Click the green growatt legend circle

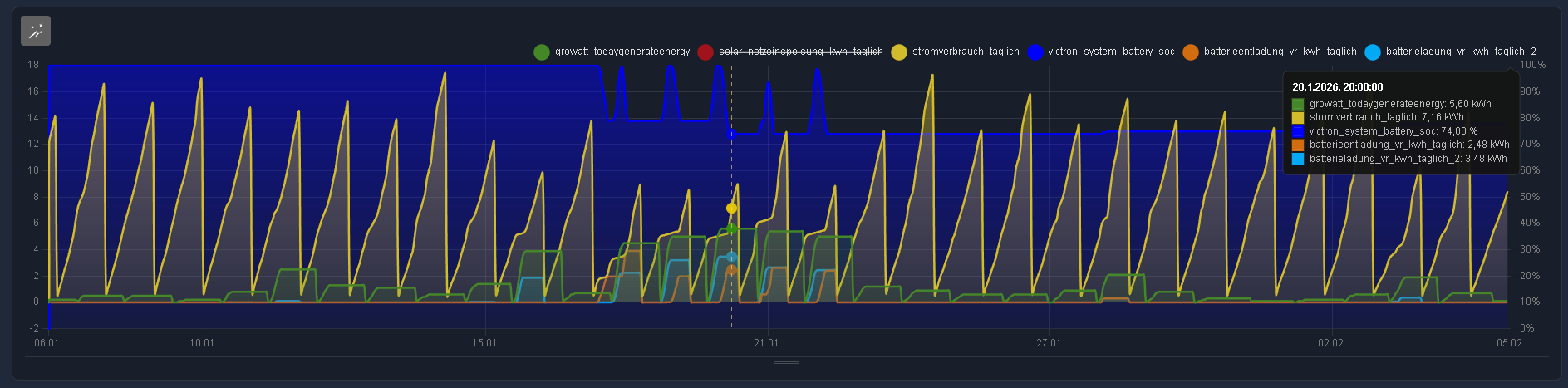[542, 52]
